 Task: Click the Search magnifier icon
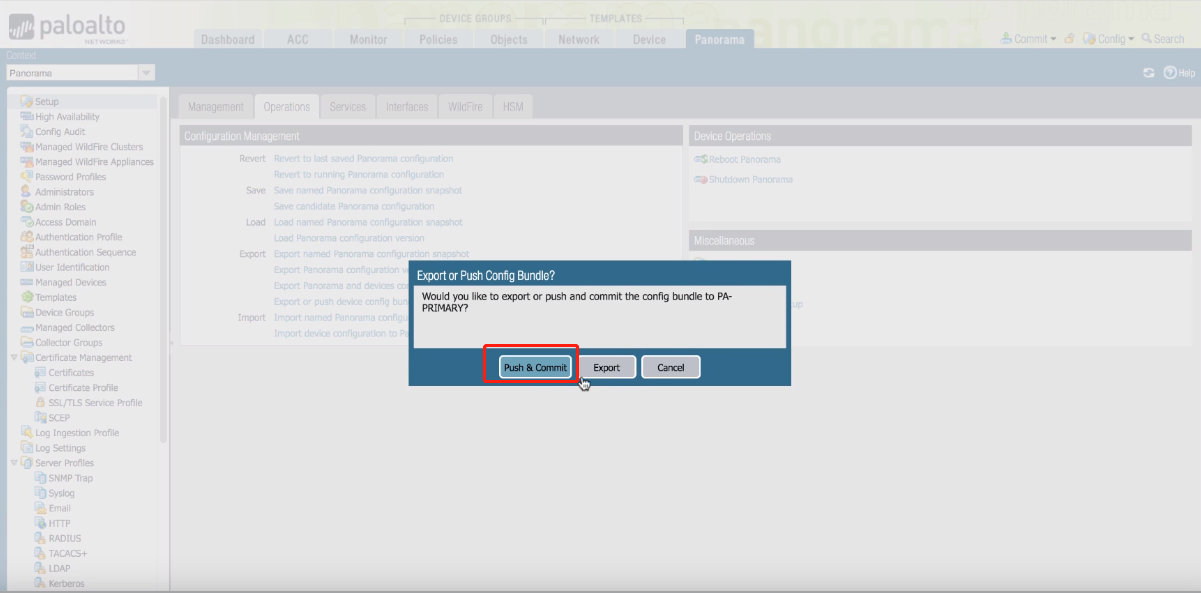(x=1146, y=39)
